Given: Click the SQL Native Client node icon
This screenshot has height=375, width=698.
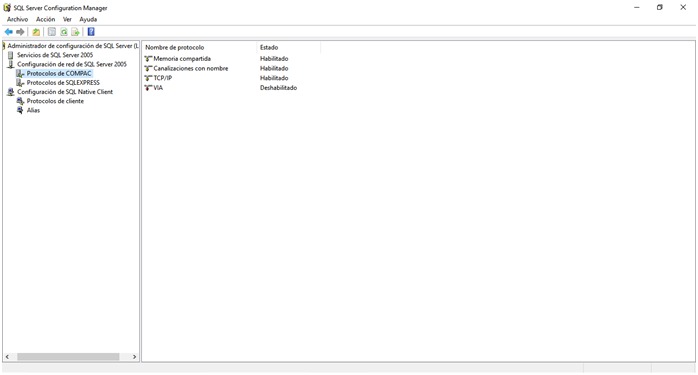Looking at the screenshot, I should tap(11, 92).
